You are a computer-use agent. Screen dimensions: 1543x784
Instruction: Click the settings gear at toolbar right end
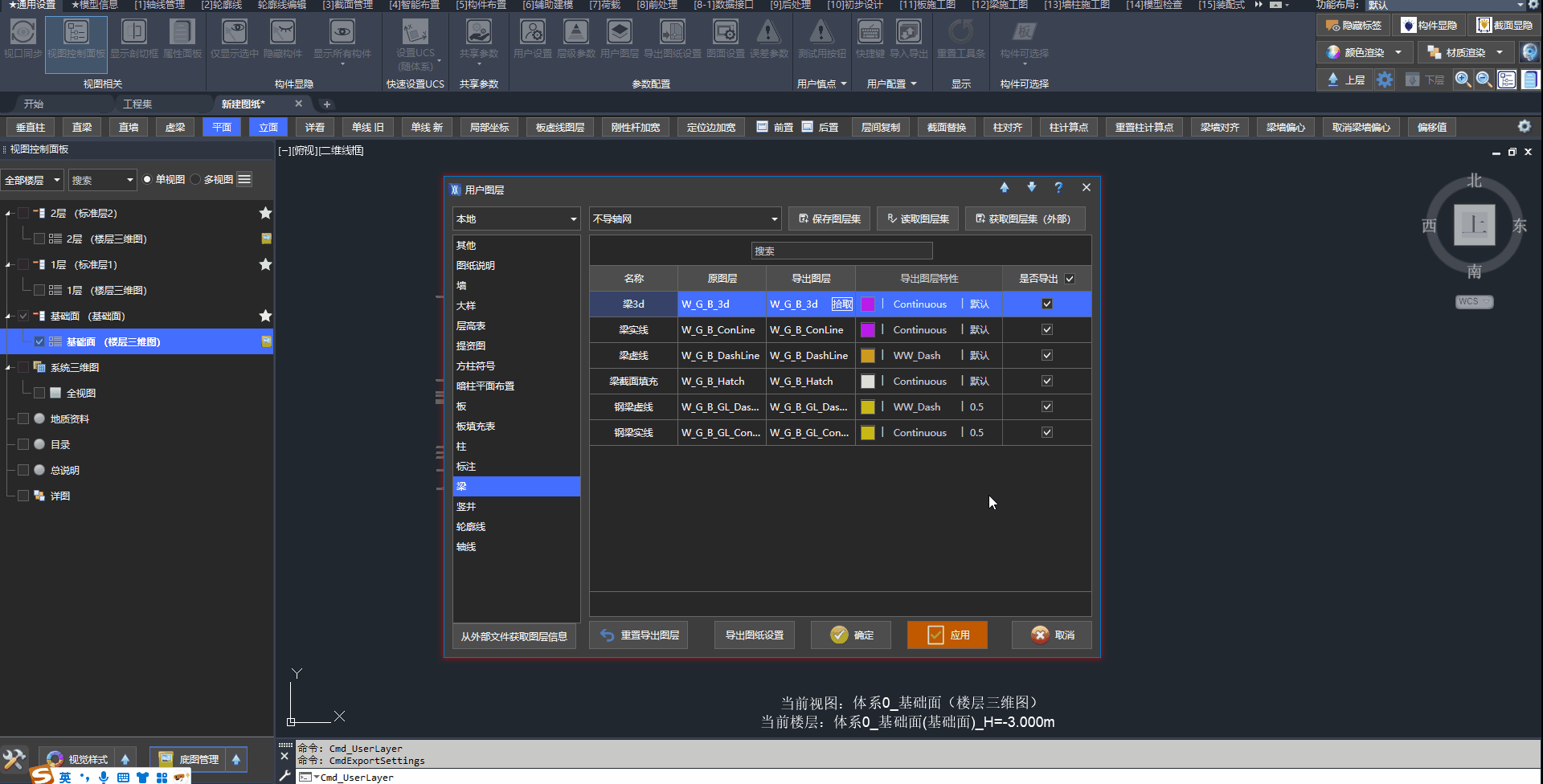click(x=1524, y=127)
